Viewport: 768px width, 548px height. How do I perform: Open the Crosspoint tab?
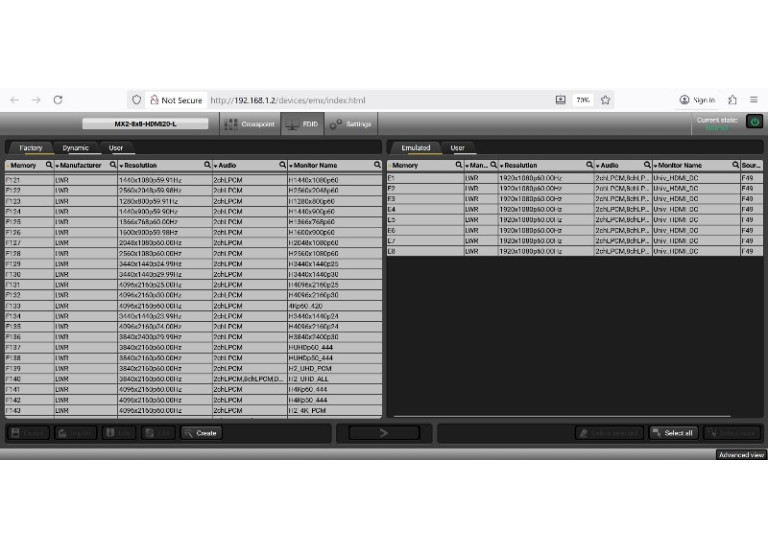pyautogui.click(x=250, y=124)
